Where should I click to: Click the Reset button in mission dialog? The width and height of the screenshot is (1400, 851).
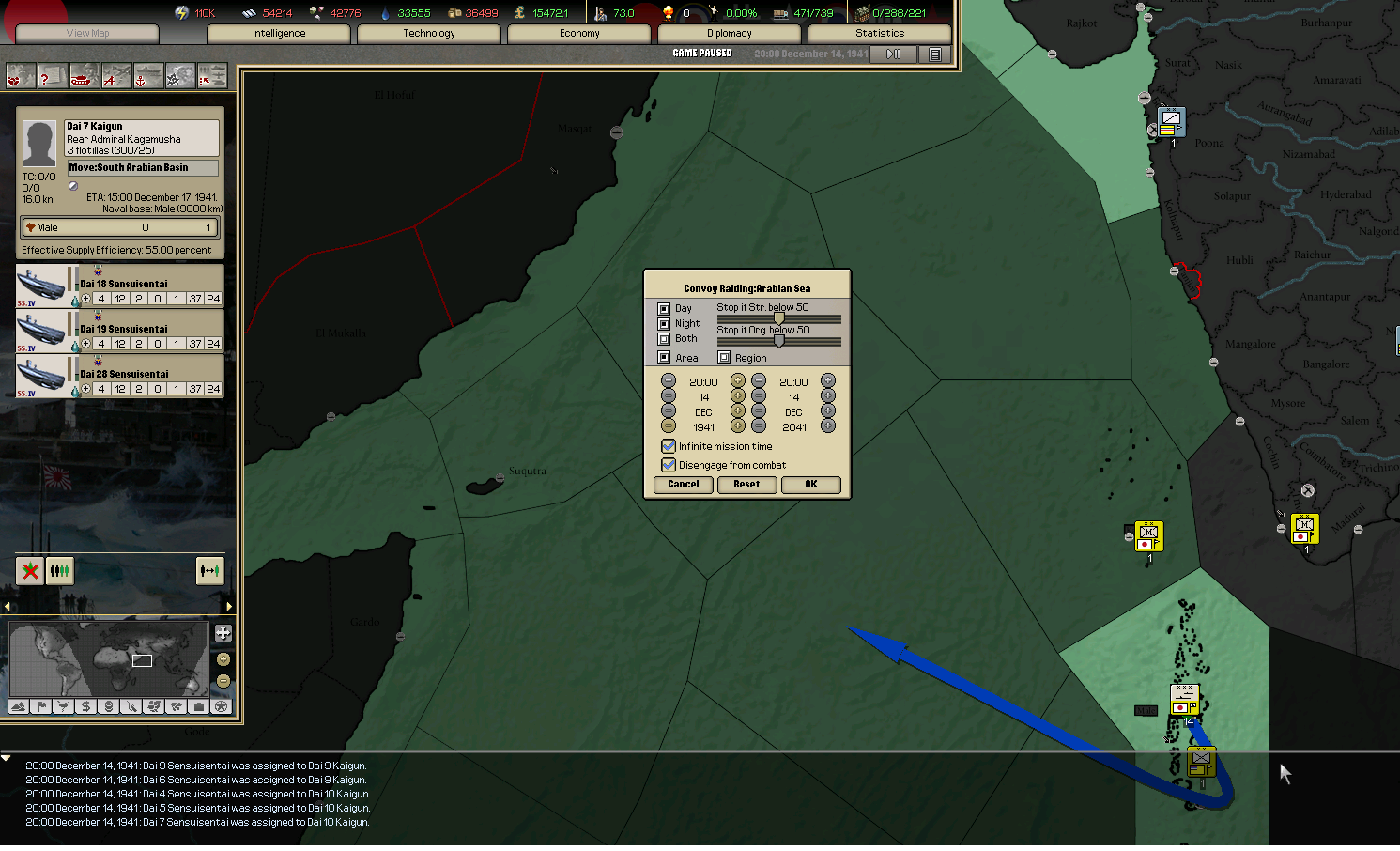tap(746, 485)
